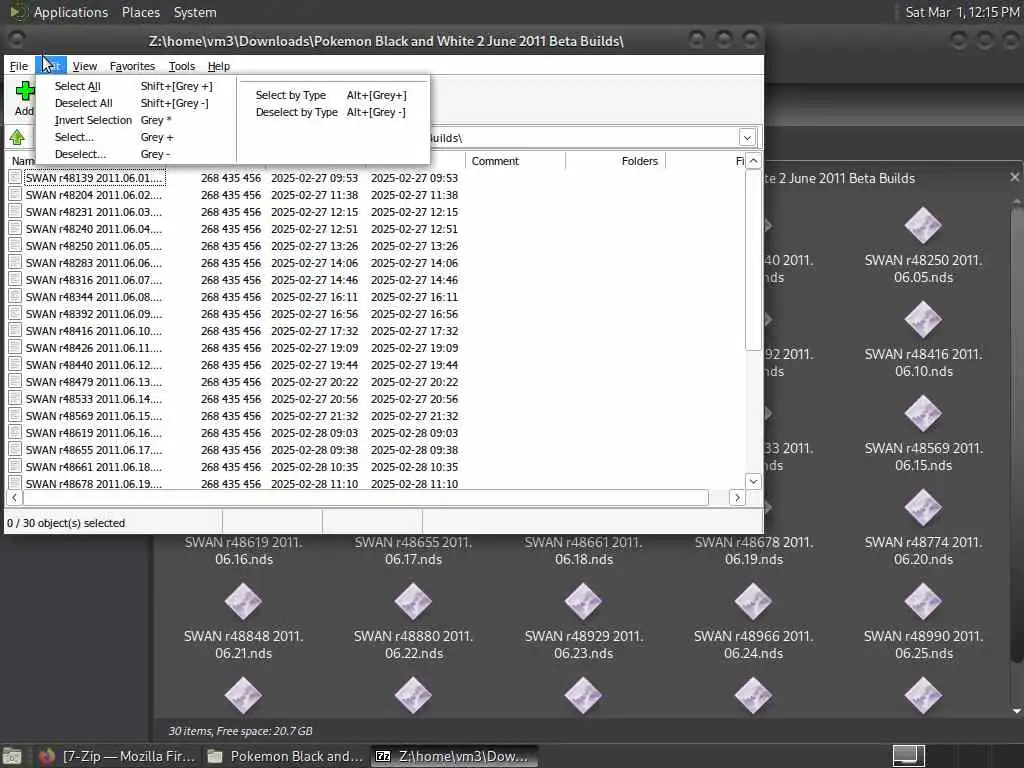Switch to Z:\home\vm3\Dow... taskbar button
This screenshot has height=768, width=1024.
[x=454, y=756]
